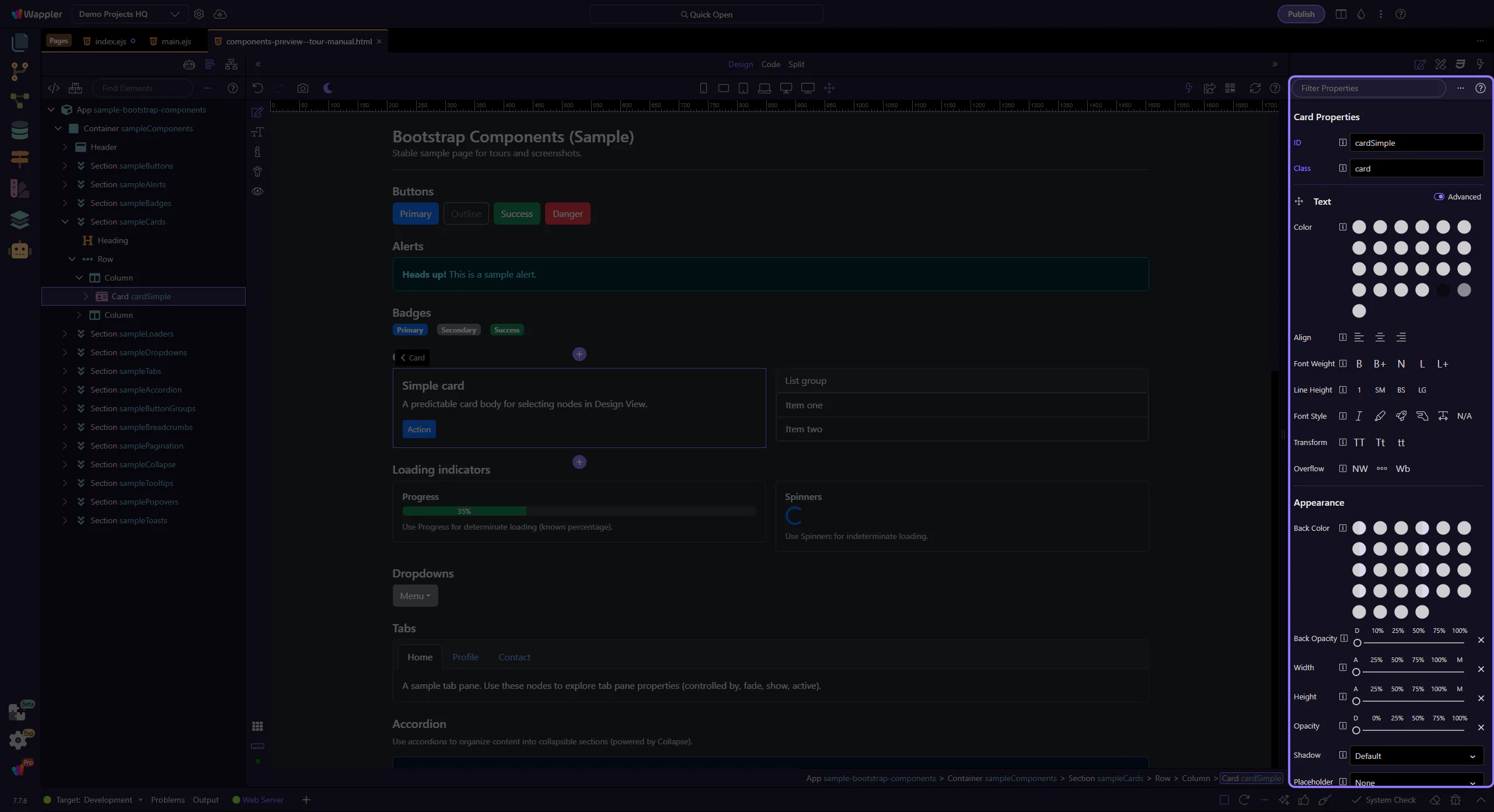1494x812 pixels.
Task: Toggle the Advanced switch
Action: coord(1439,197)
